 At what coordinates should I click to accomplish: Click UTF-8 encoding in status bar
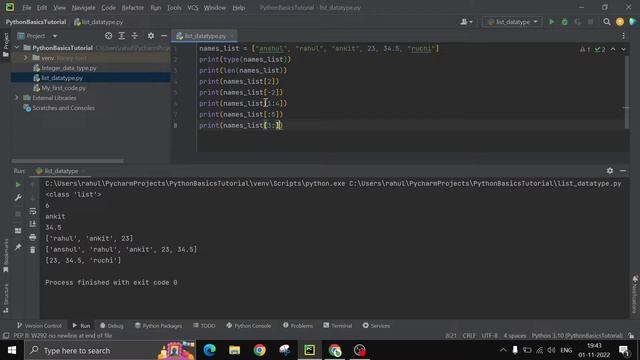click(x=489, y=336)
